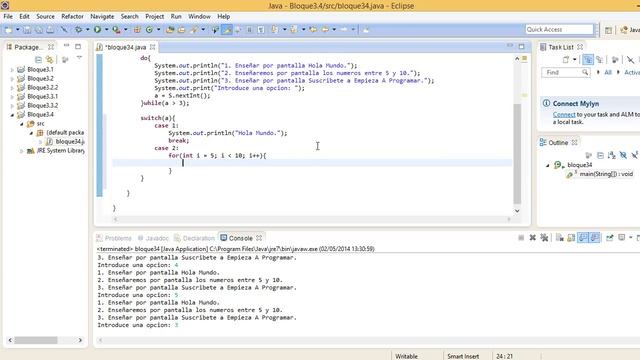
Task: Open the Refactor menu
Action: pos(72,16)
